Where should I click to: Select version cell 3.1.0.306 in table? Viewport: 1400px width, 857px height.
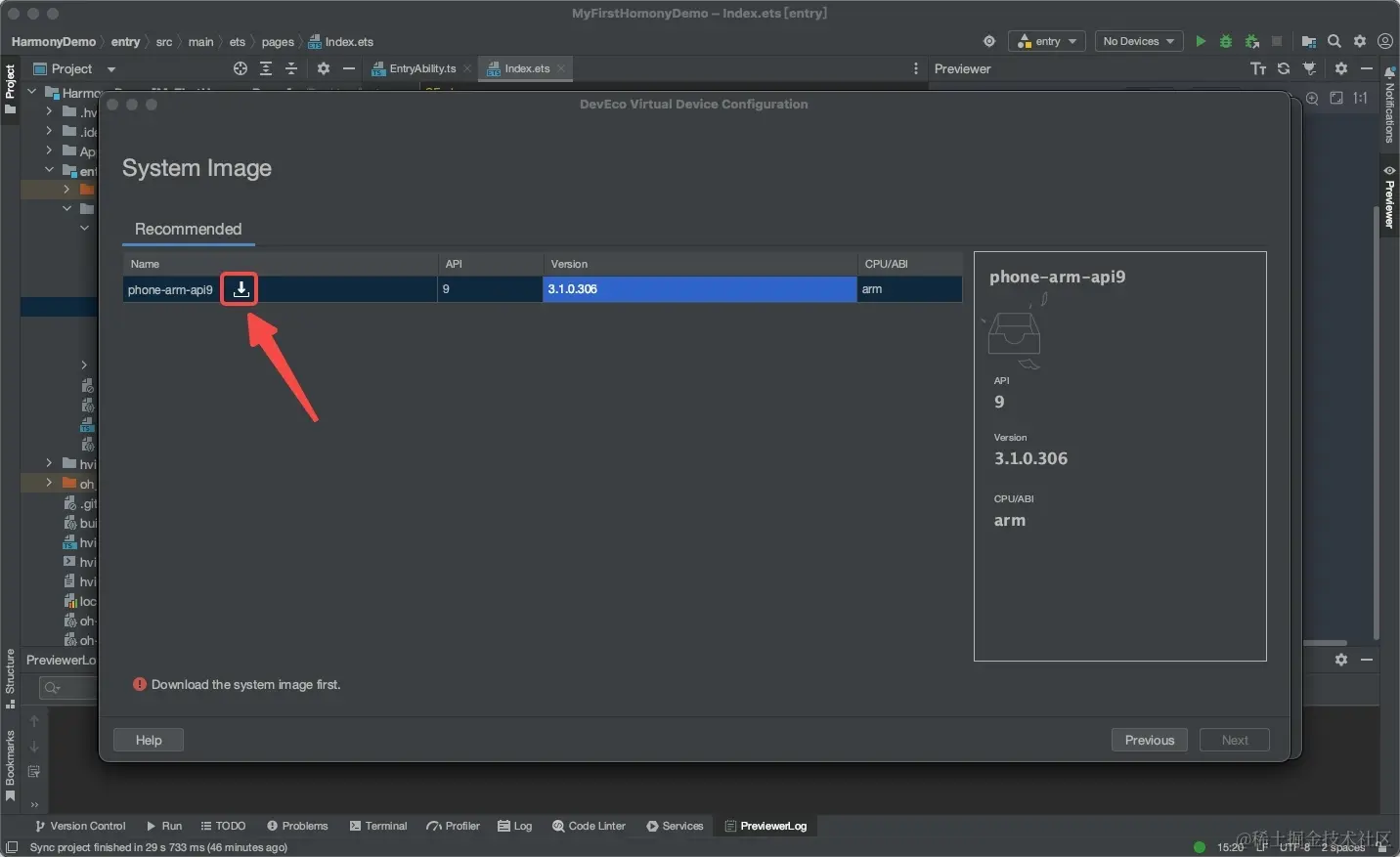[700, 289]
